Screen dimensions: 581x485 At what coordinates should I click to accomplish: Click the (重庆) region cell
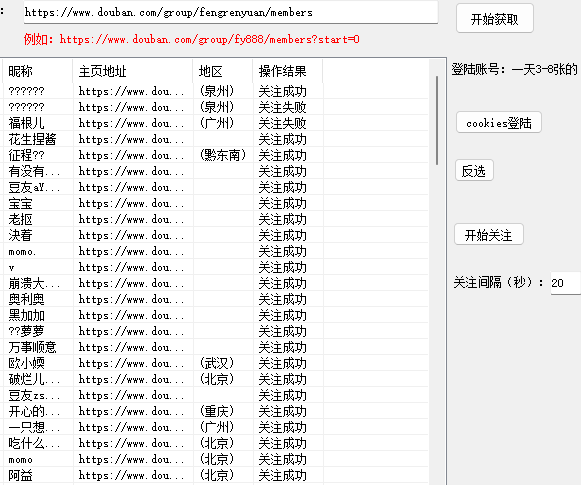tap(217, 411)
